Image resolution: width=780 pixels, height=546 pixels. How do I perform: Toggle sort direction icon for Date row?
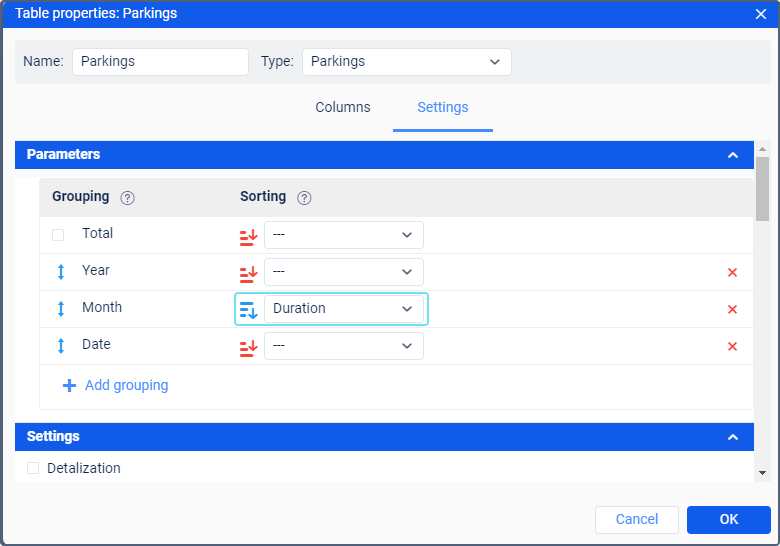pyautogui.click(x=248, y=346)
